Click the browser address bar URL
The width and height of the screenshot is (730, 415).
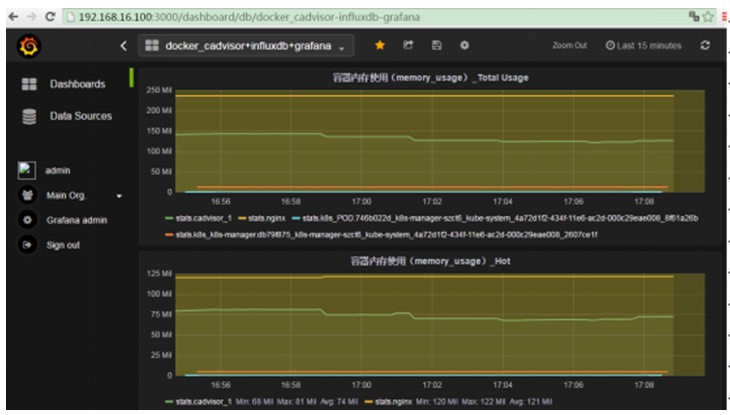249,17
